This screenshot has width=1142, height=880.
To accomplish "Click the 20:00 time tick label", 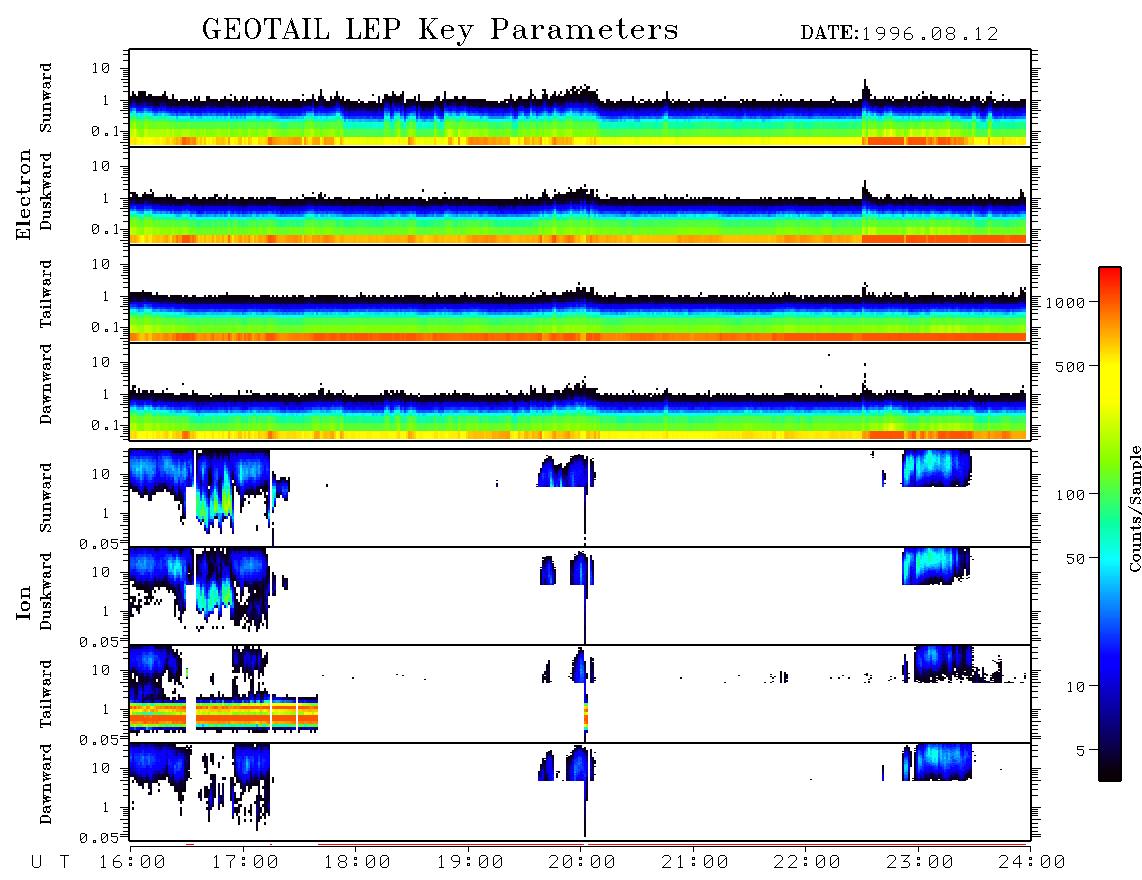I will point(582,863).
